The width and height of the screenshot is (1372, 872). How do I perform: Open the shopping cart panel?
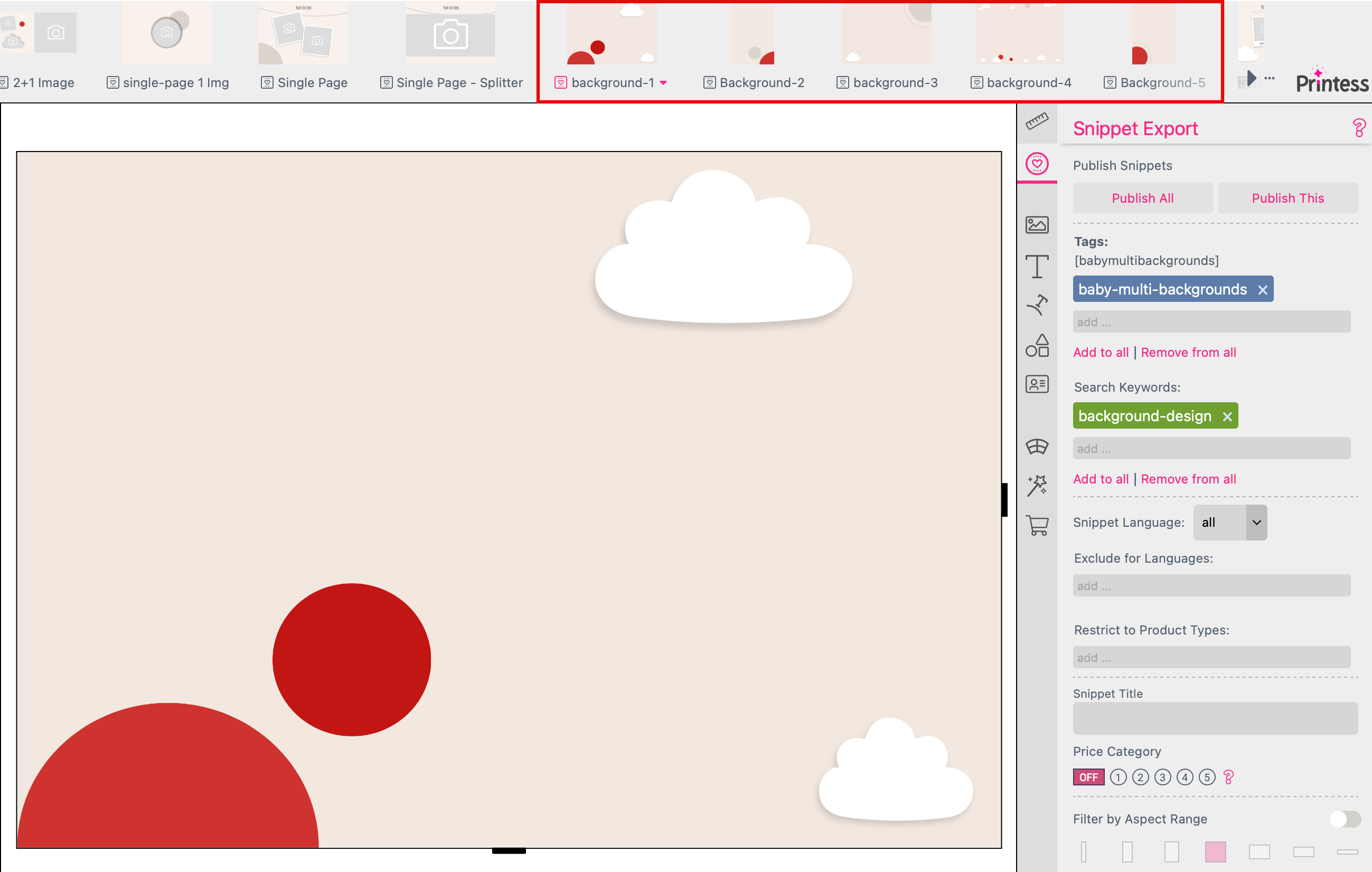coord(1038,525)
